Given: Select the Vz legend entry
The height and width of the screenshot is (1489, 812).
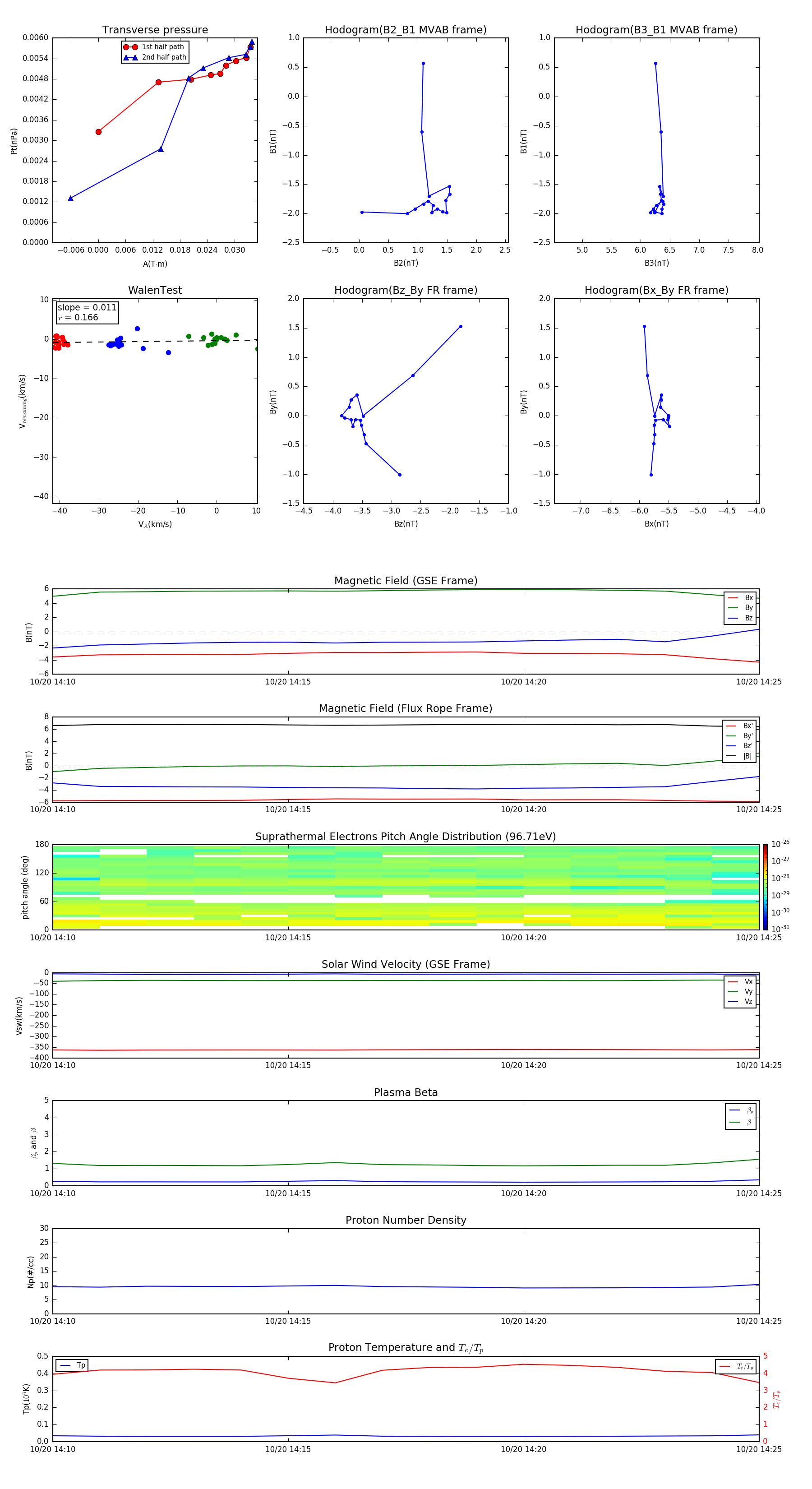Looking at the screenshot, I should (740, 1002).
